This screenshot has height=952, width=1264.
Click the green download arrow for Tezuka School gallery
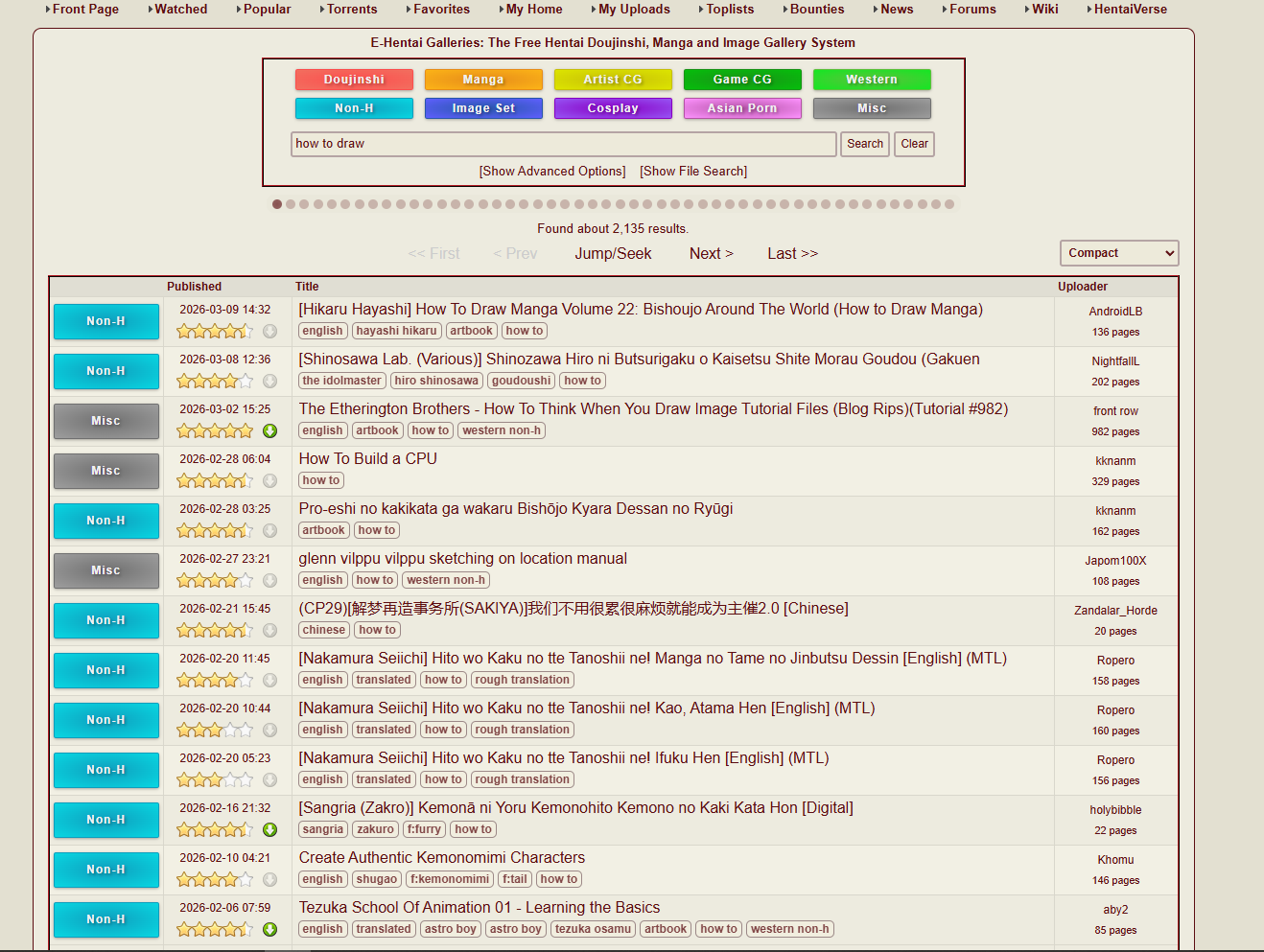point(270,930)
